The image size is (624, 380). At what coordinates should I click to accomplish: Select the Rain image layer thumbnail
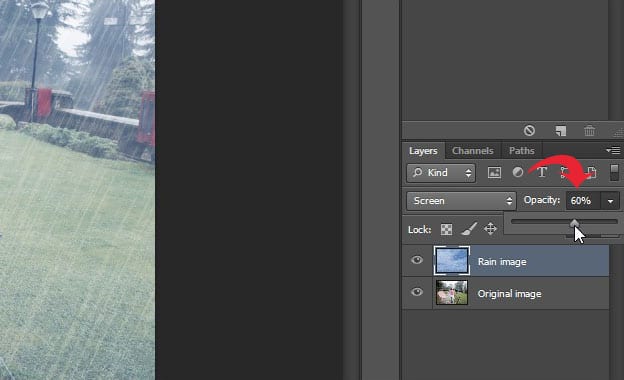tap(452, 261)
